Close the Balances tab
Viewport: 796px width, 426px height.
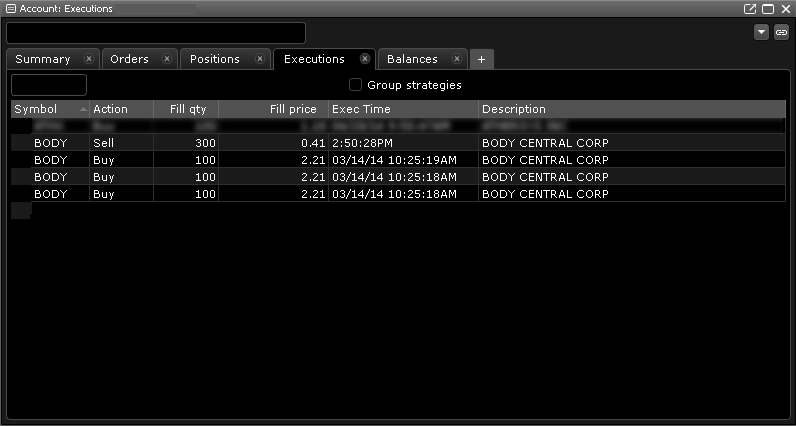click(456, 59)
